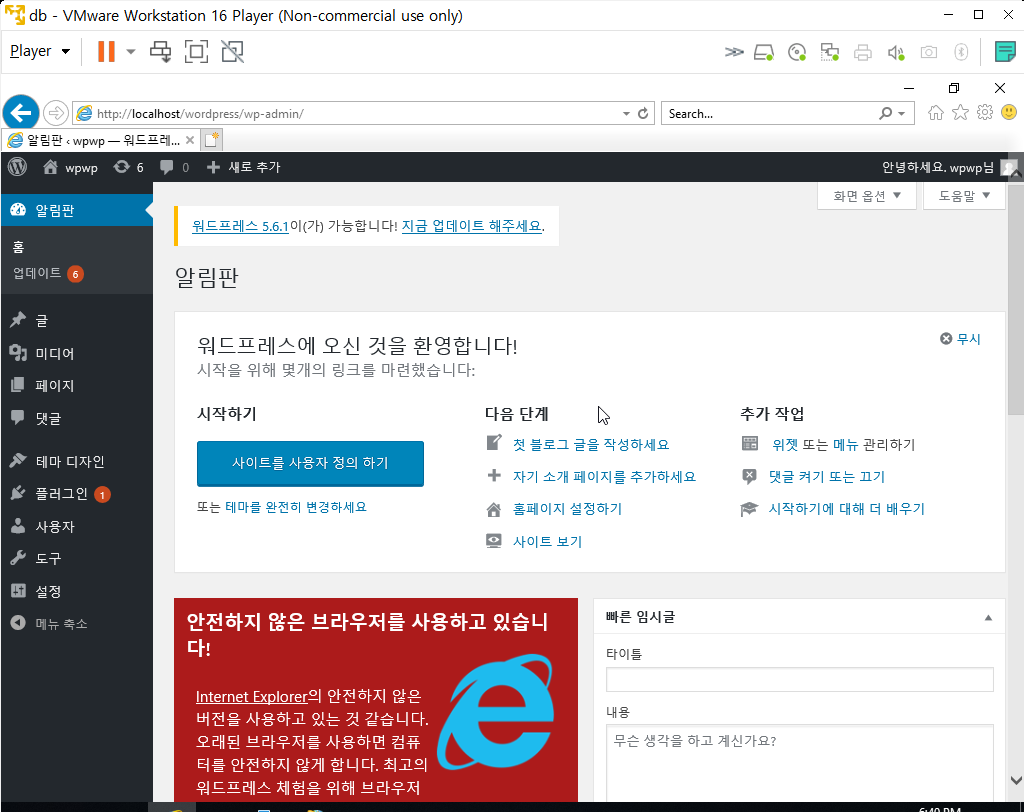Click VMware printer device icon
Screen dimensions: 1024x812
[863, 52]
